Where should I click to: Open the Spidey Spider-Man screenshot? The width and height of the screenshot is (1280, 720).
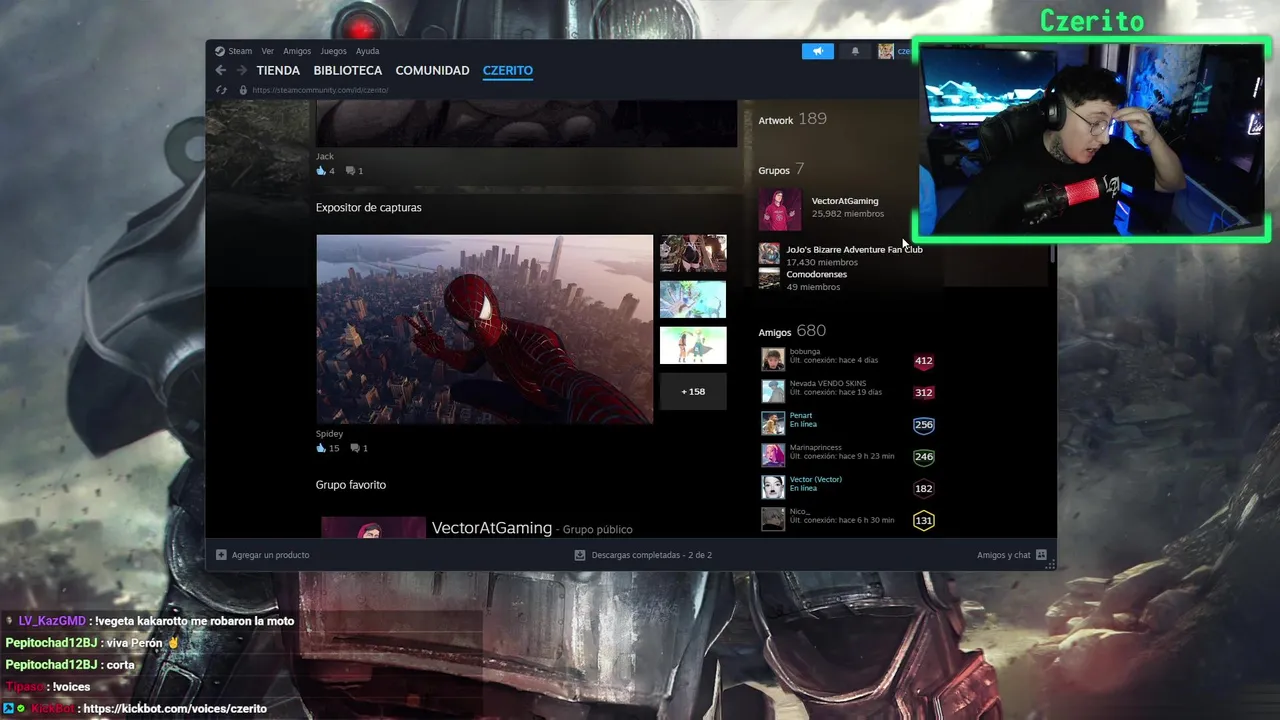pyautogui.click(x=484, y=329)
